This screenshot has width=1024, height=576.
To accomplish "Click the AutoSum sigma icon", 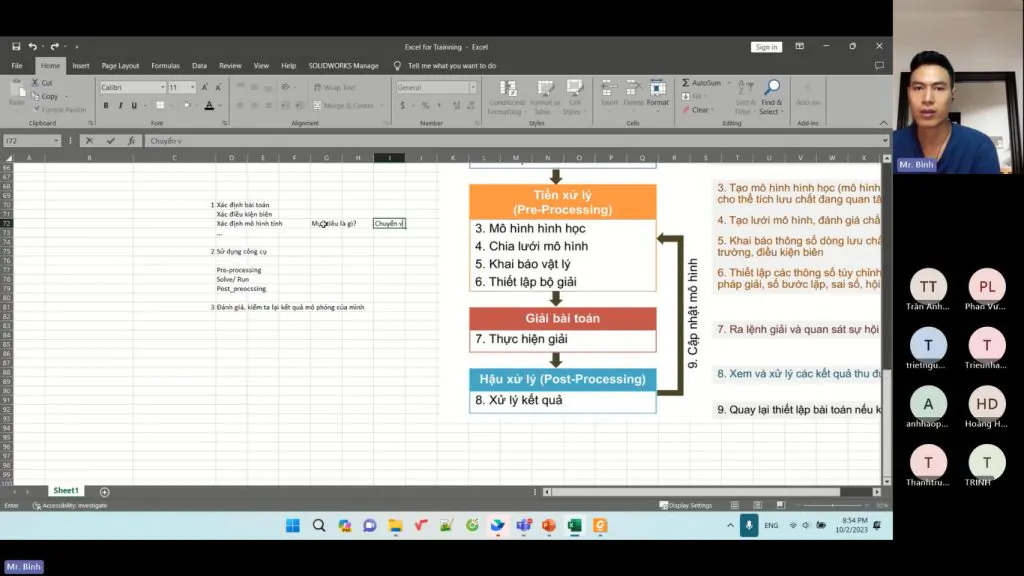I will [686, 83].
